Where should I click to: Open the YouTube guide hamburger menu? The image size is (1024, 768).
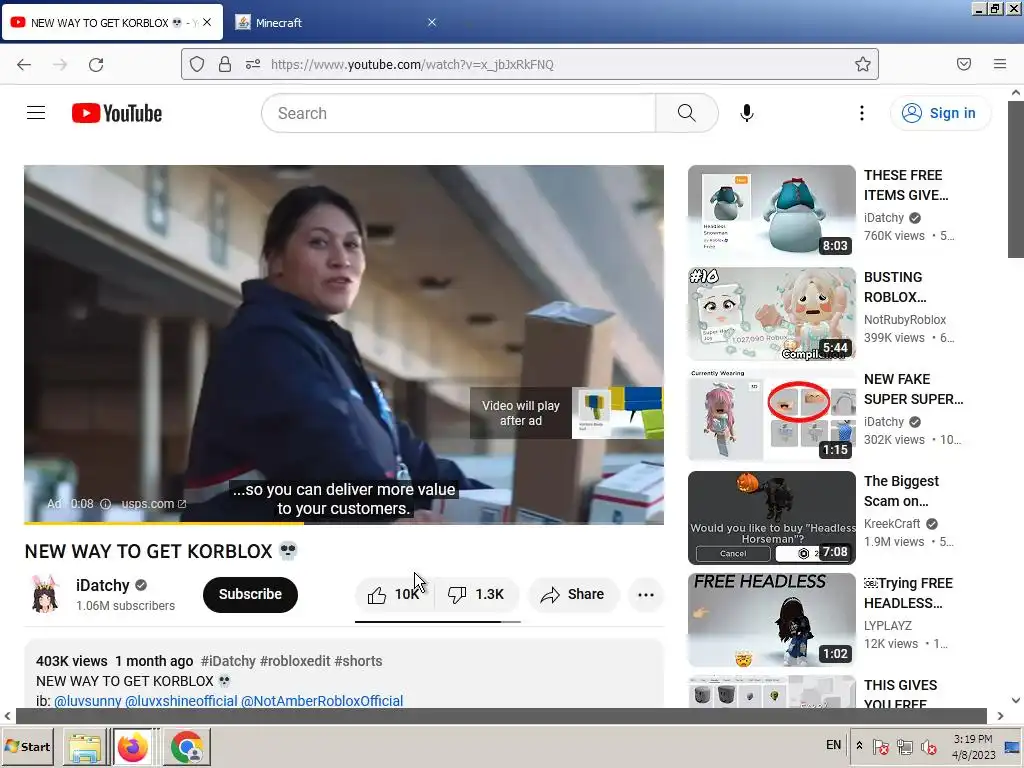[36, 113]
